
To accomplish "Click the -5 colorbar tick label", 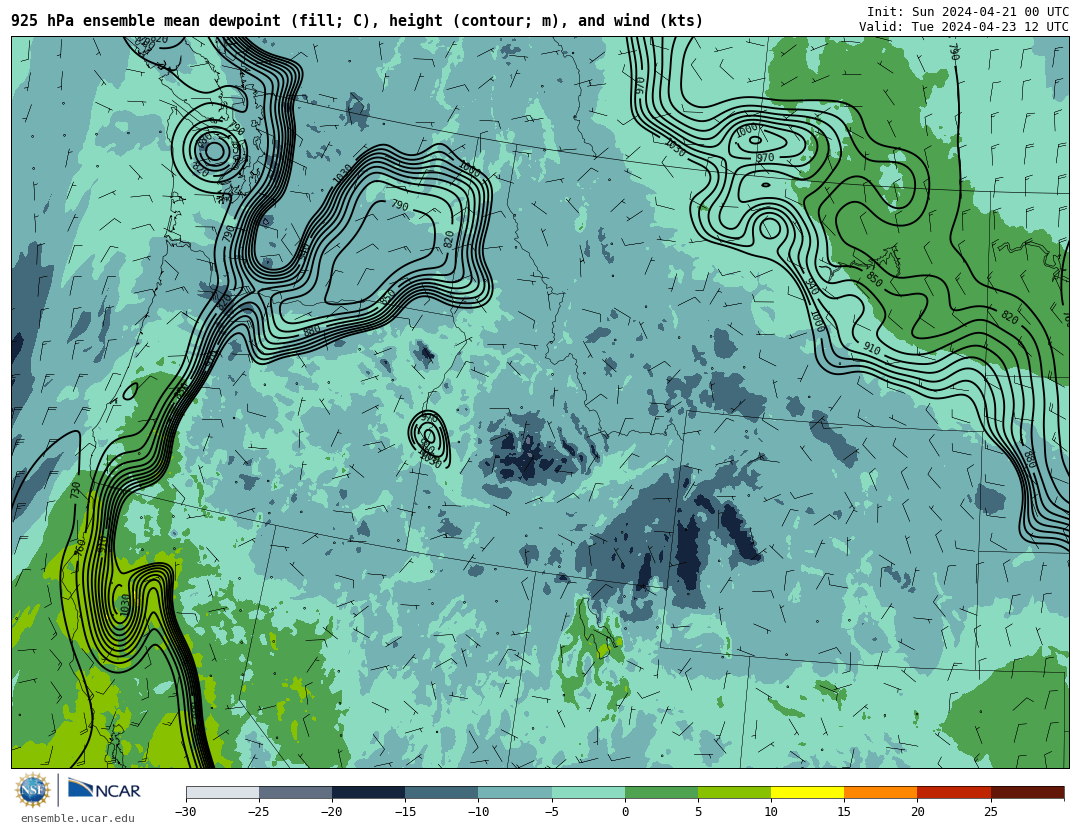I will tap(551, 812).
